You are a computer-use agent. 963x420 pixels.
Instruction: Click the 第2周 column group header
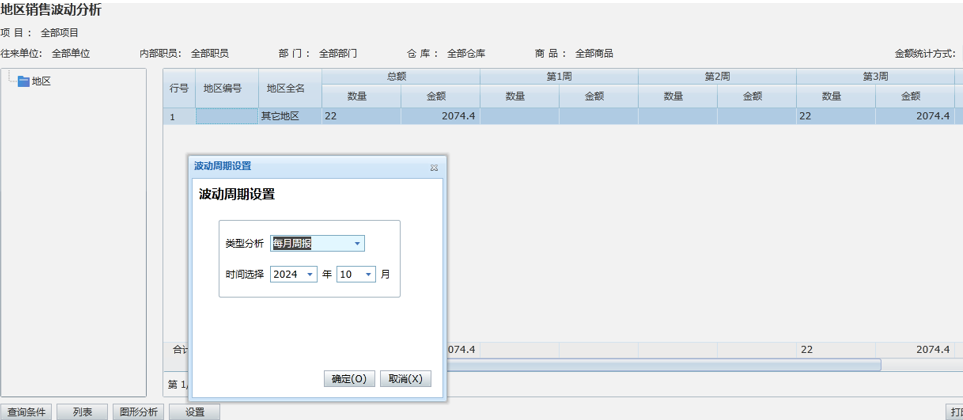coord(717,77)
